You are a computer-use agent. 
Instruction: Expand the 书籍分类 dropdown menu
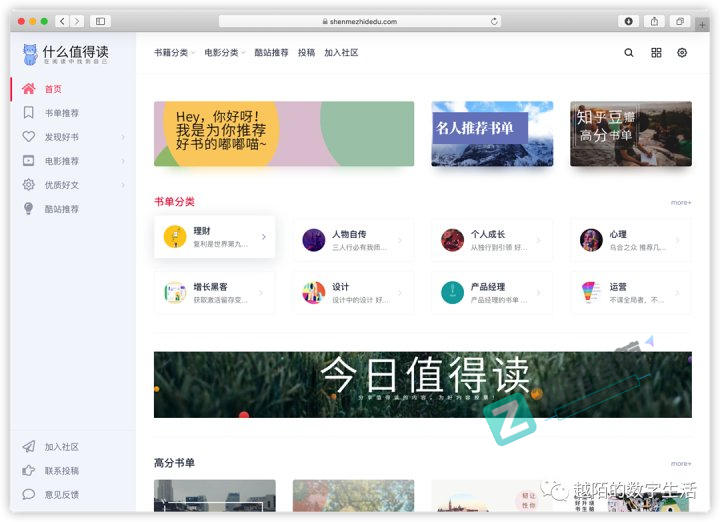[x=174, y=53]
